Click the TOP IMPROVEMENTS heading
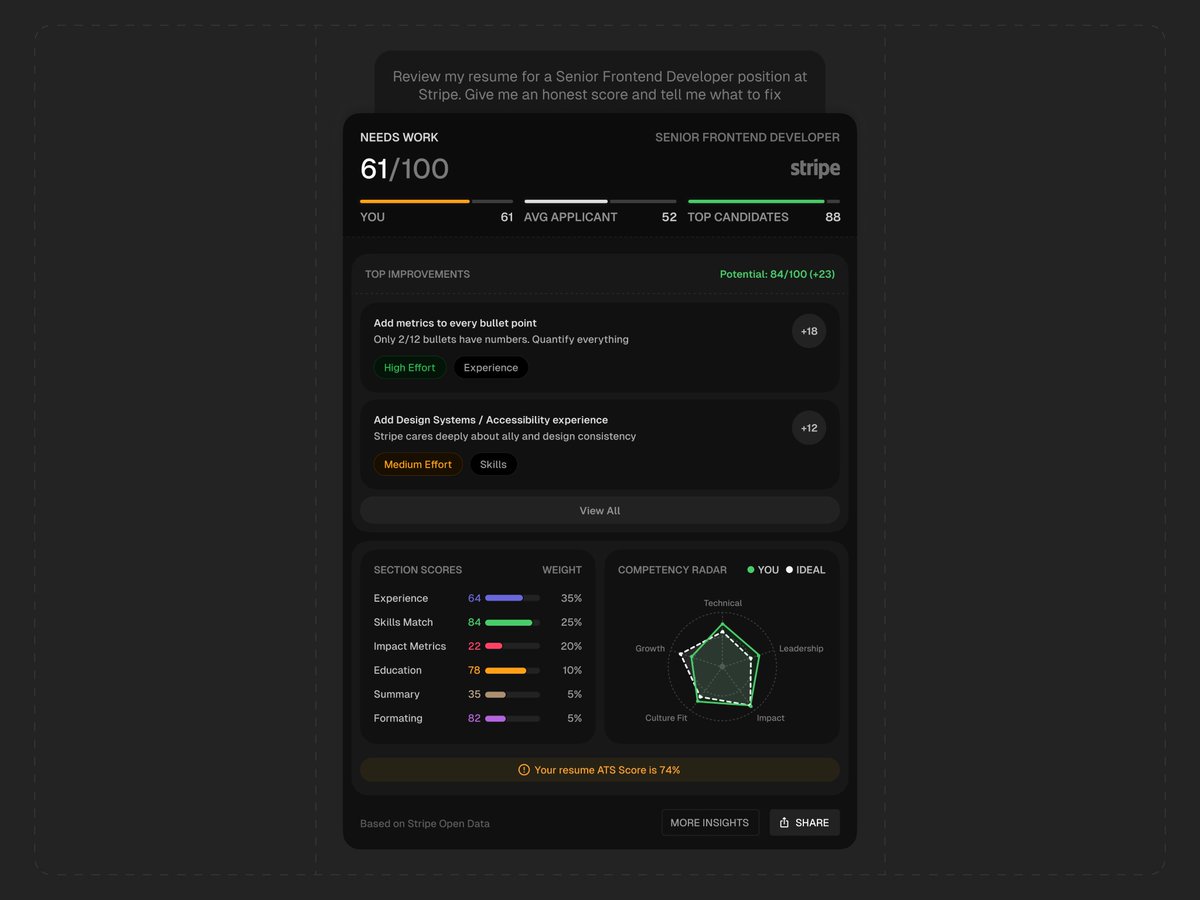 pyautogui.click(x=417, y=274)
